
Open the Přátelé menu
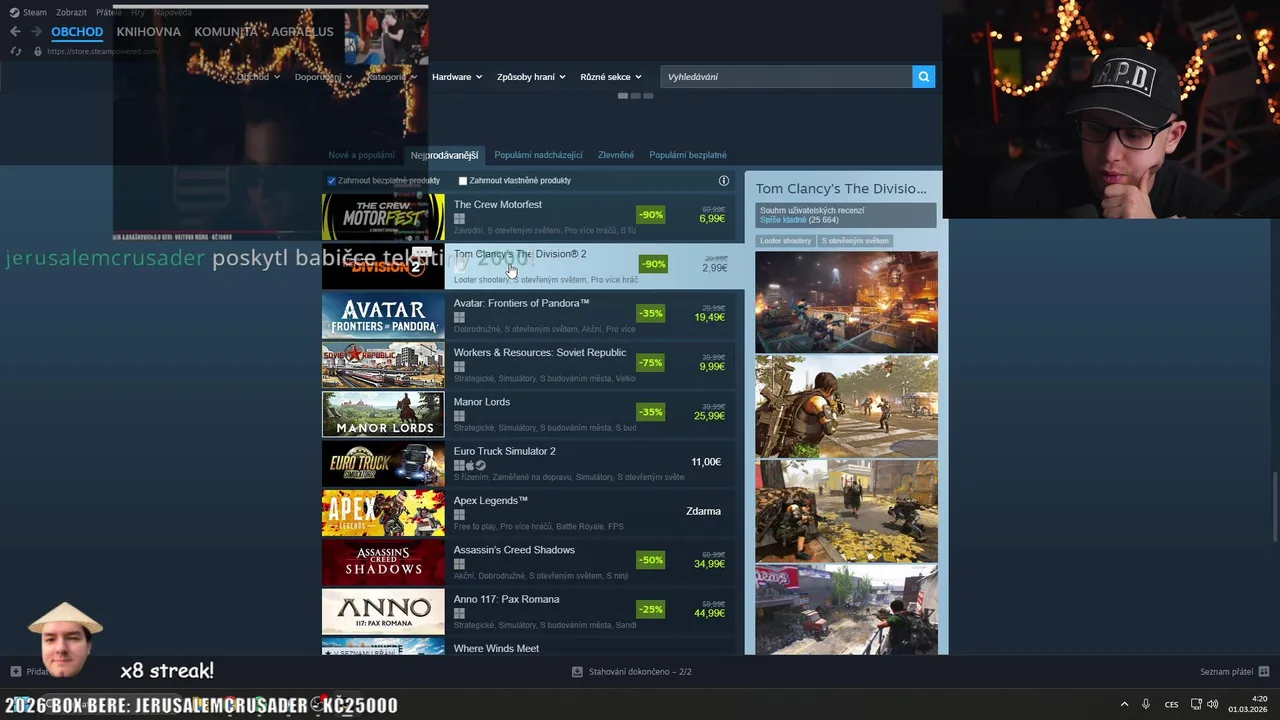tap(109, 12)
